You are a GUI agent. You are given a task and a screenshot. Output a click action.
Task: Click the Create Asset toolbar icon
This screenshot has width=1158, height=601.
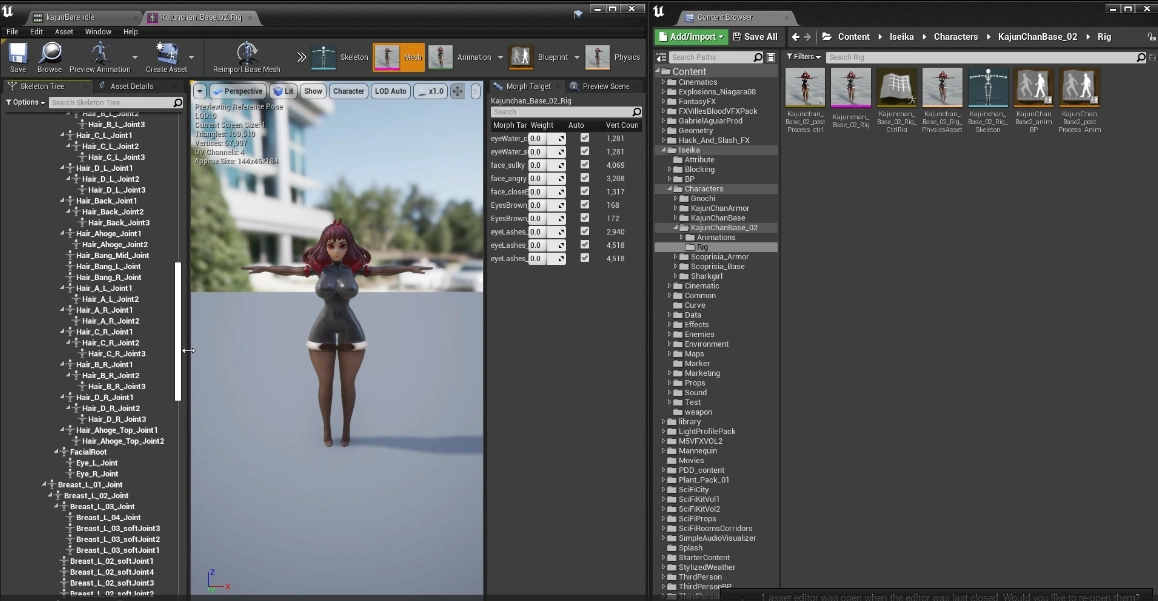point(166,57)
